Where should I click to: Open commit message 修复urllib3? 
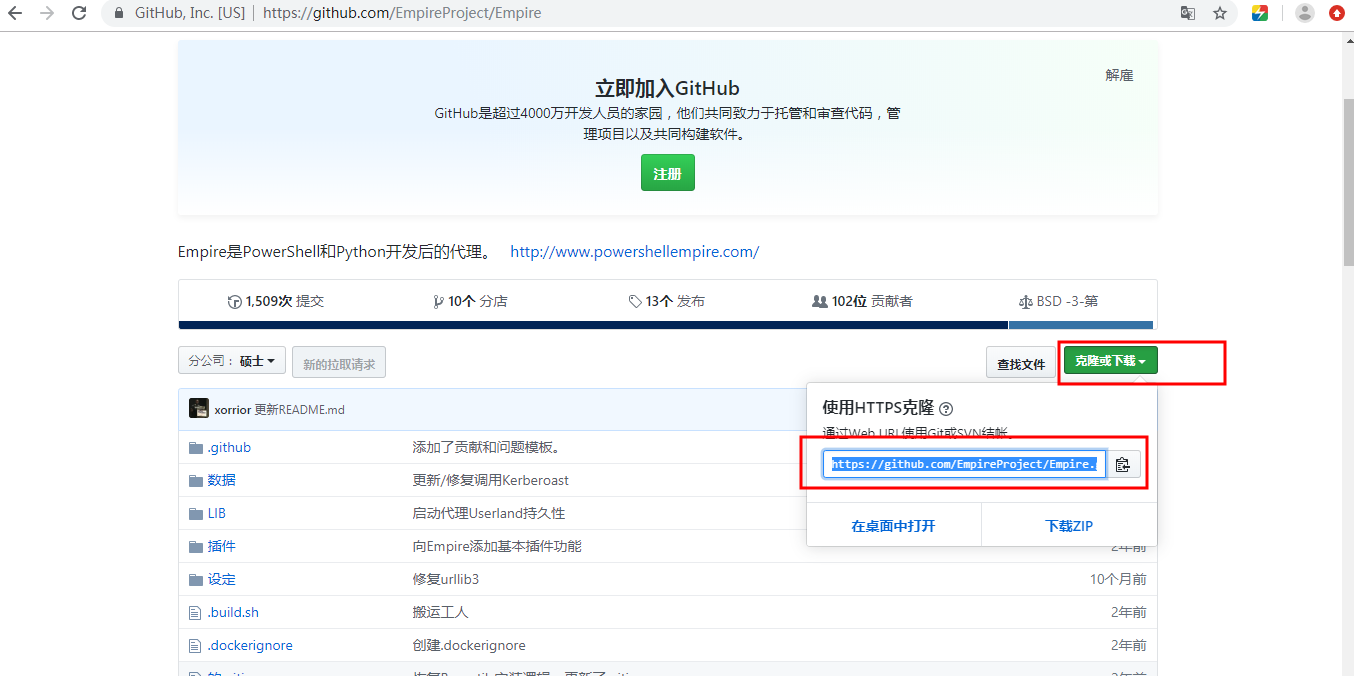(x=445, y=579)
